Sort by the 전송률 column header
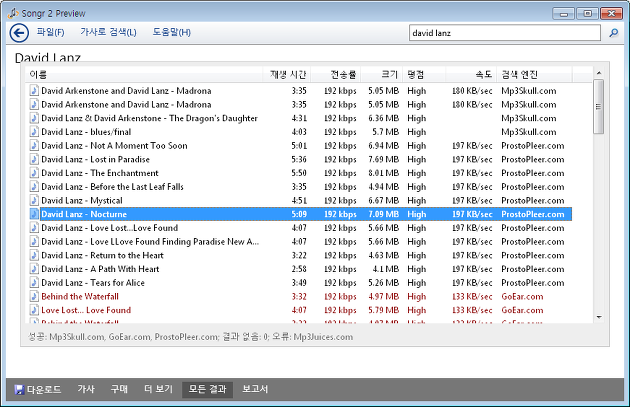The height and width of the screenshot is (407, 630). (x=336, y=74)
